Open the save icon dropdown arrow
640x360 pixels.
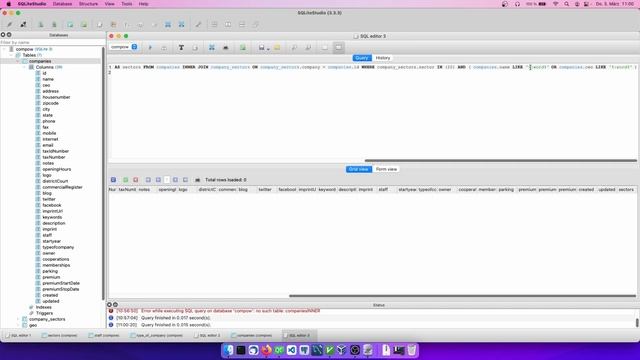coord(268,49)
